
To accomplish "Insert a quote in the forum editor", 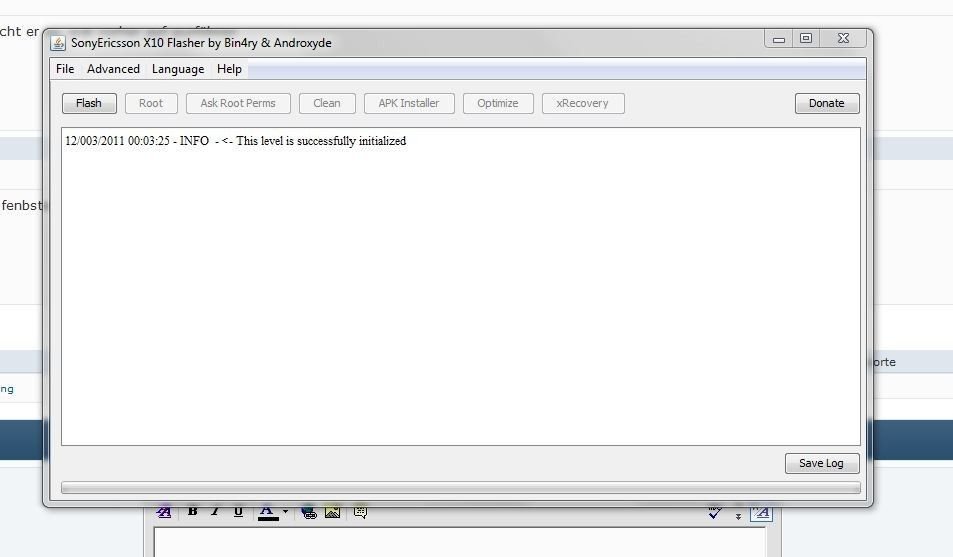I will click(x=360, y=512).
